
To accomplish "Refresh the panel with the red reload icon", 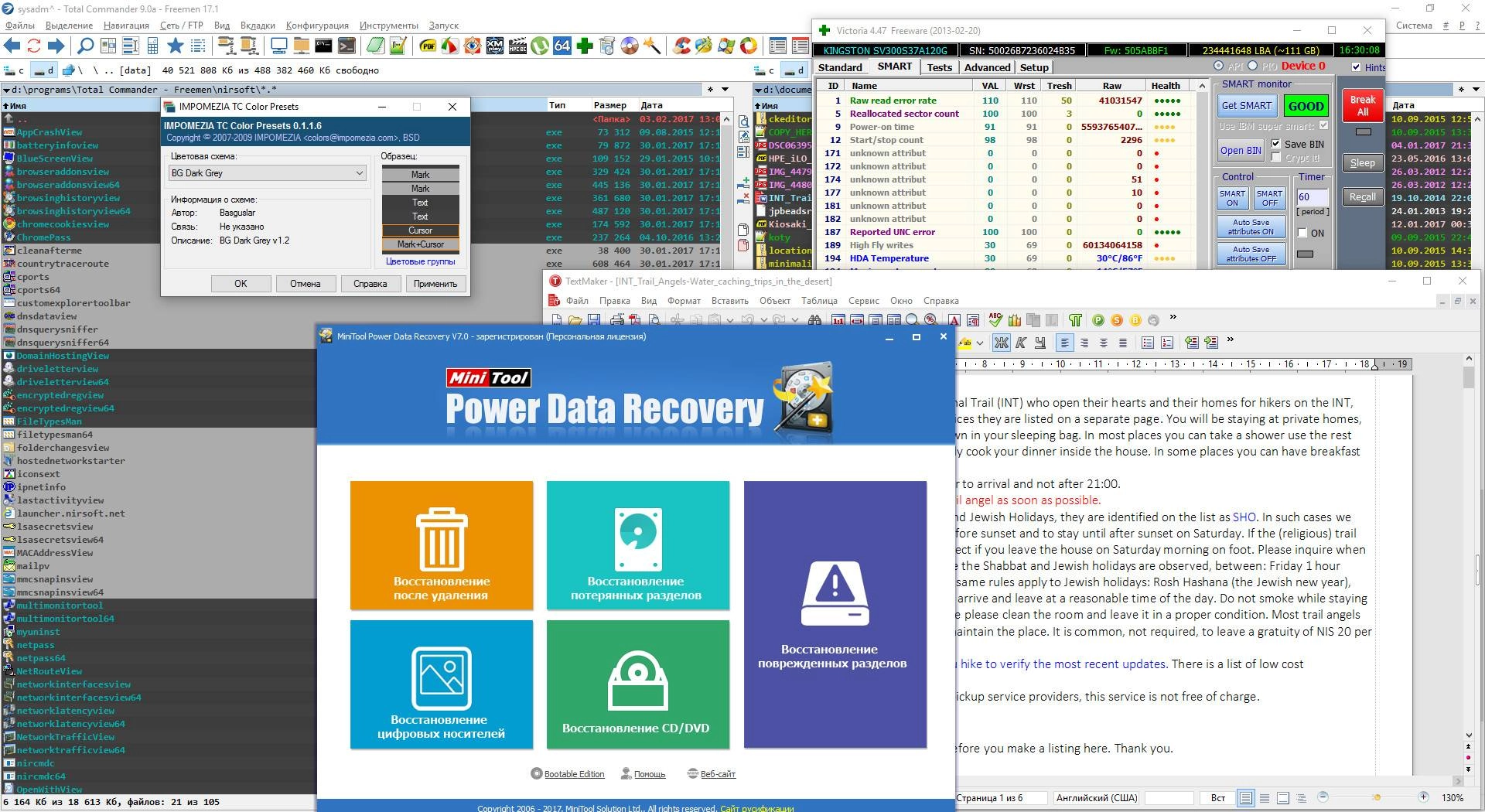I will click(34, 46).
